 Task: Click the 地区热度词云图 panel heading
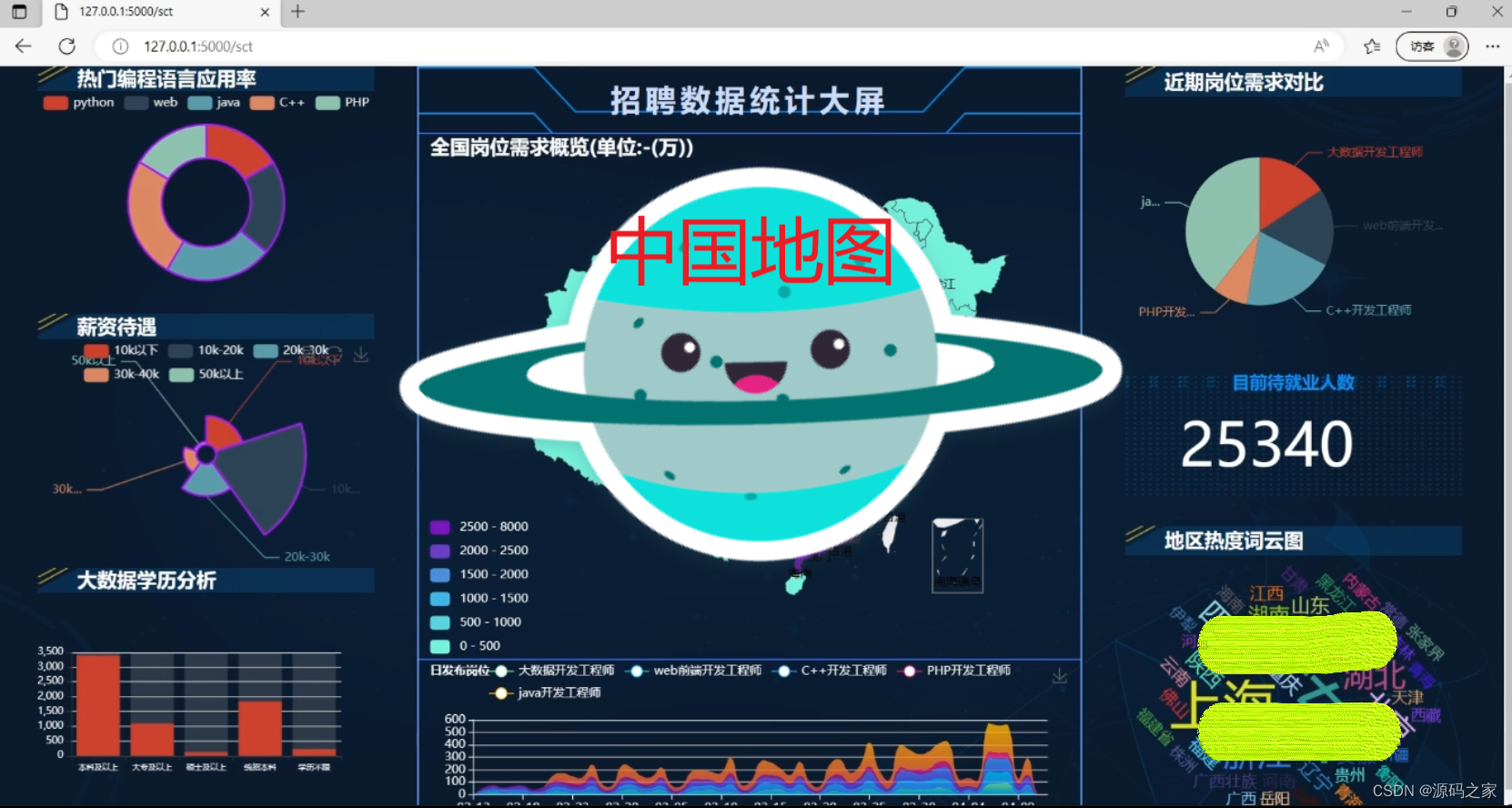pyautogui.click(x=1234, y=541)
